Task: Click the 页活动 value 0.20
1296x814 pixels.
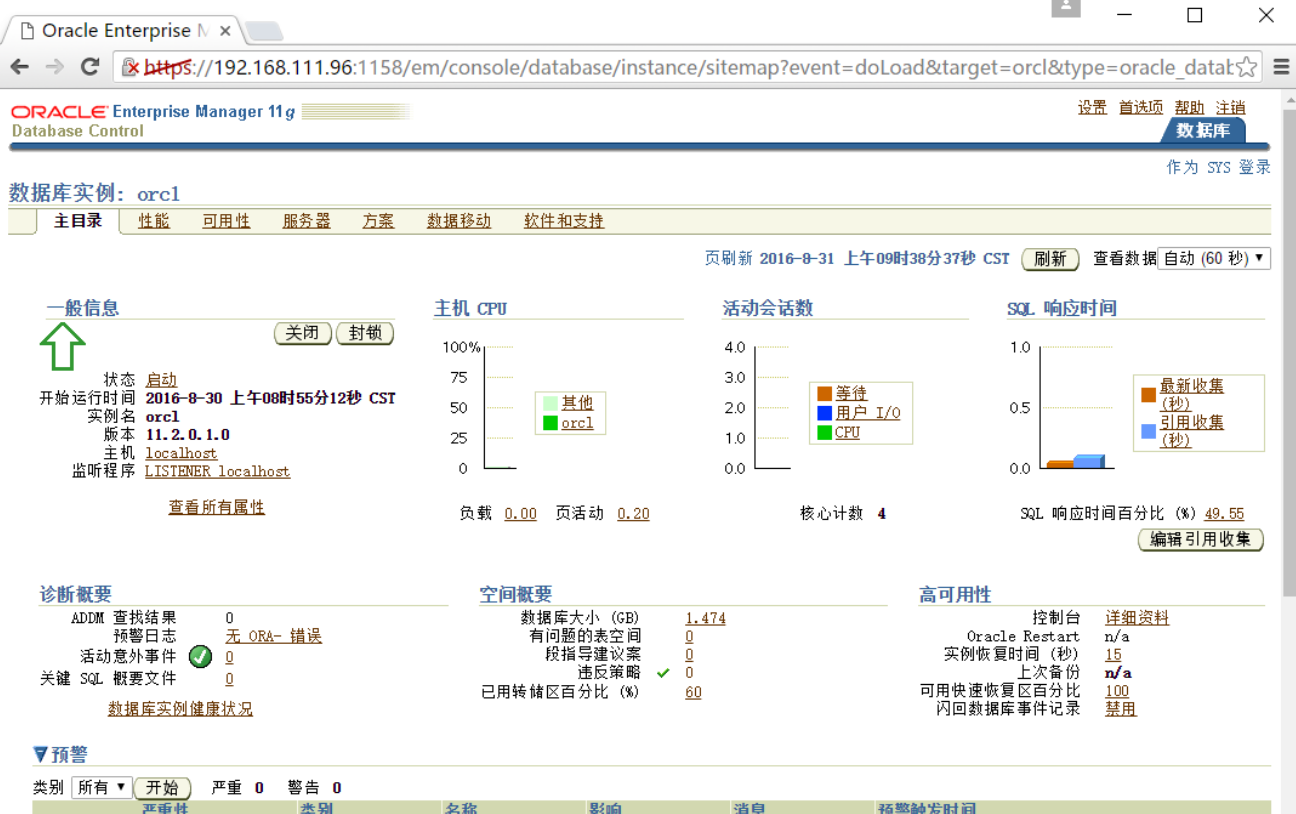Action: pyautogui.click(x=633, y=513)
